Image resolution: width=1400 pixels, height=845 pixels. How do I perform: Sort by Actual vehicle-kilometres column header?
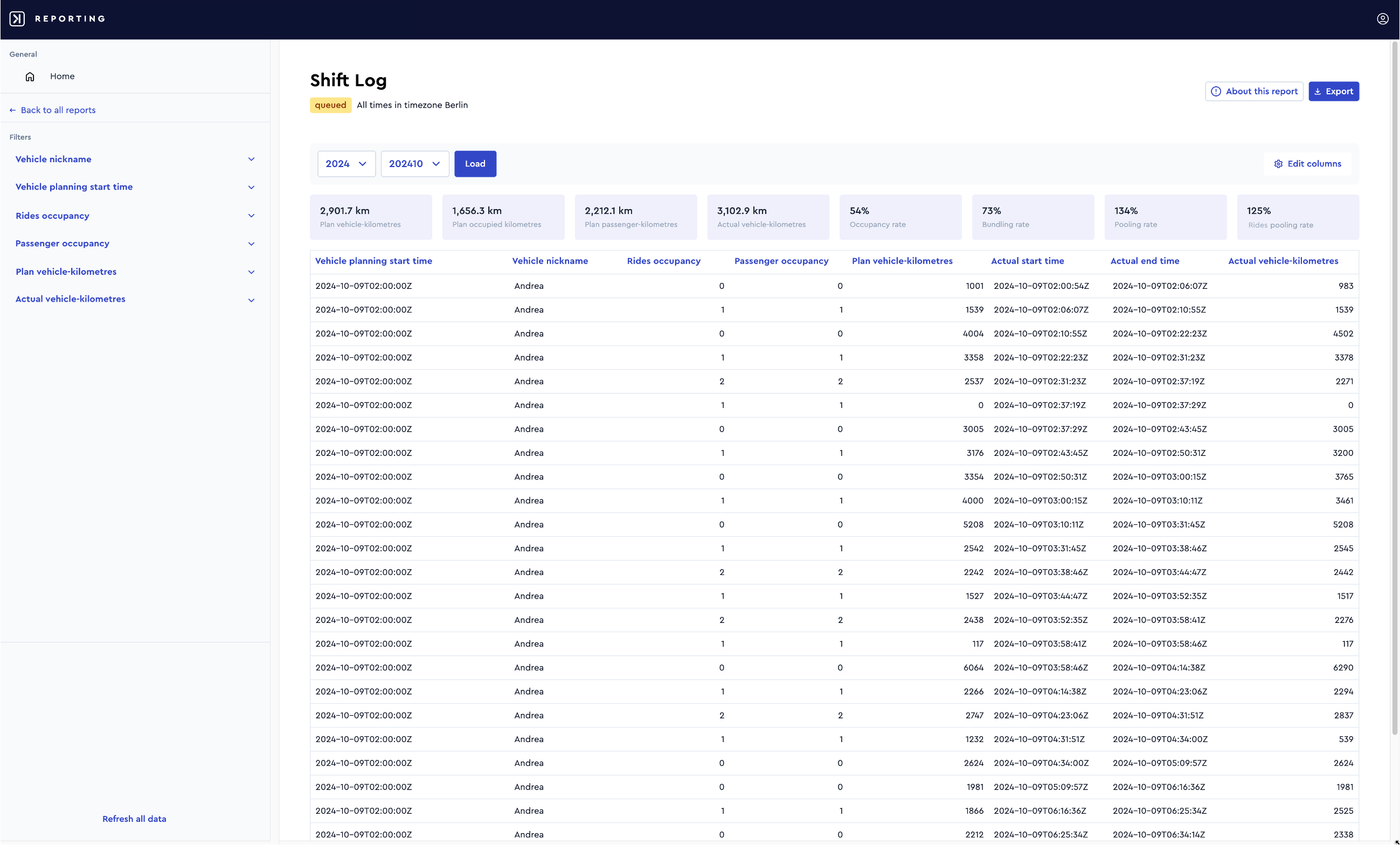point(1283,261)
